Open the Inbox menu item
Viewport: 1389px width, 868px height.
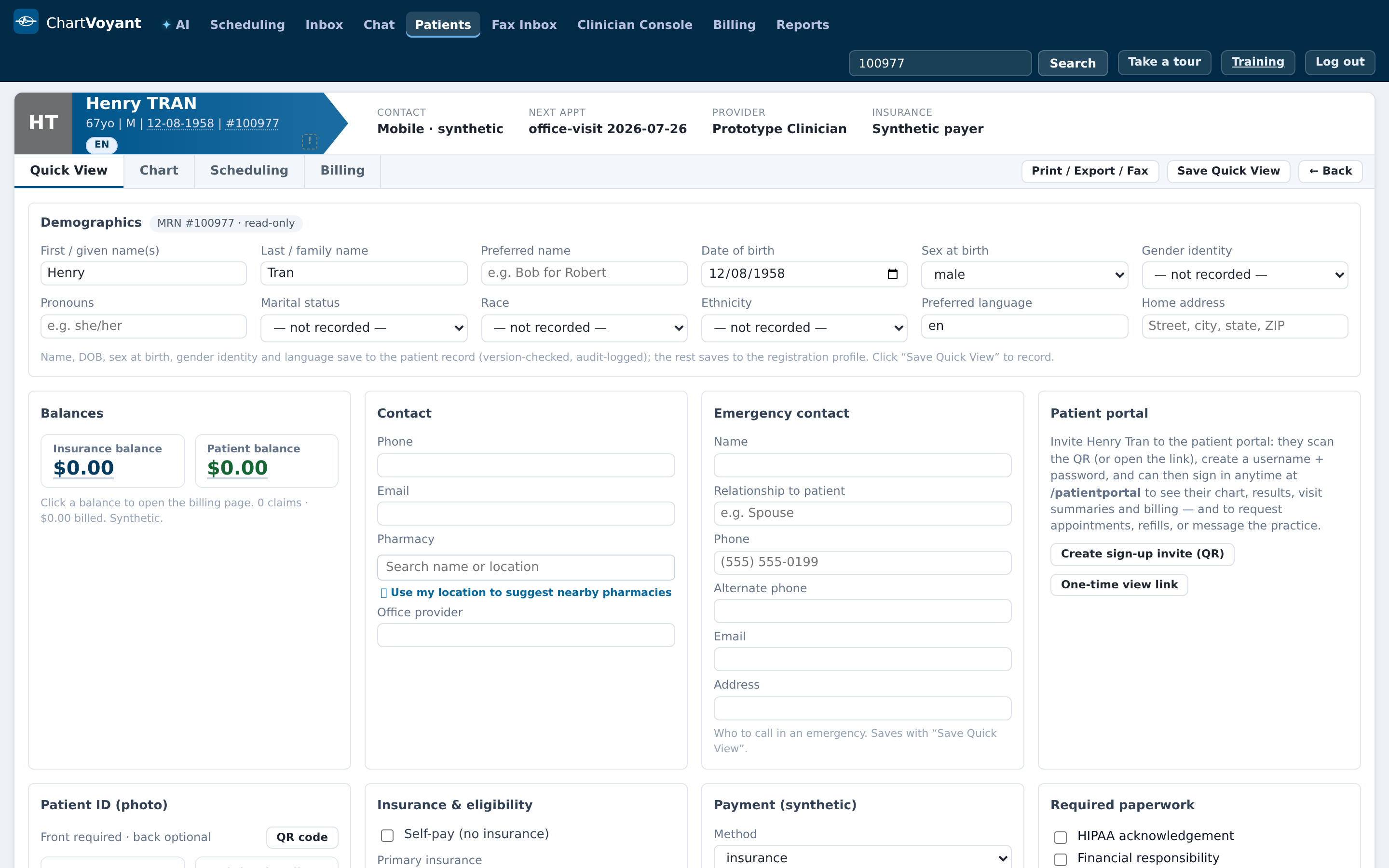point(324,25)
